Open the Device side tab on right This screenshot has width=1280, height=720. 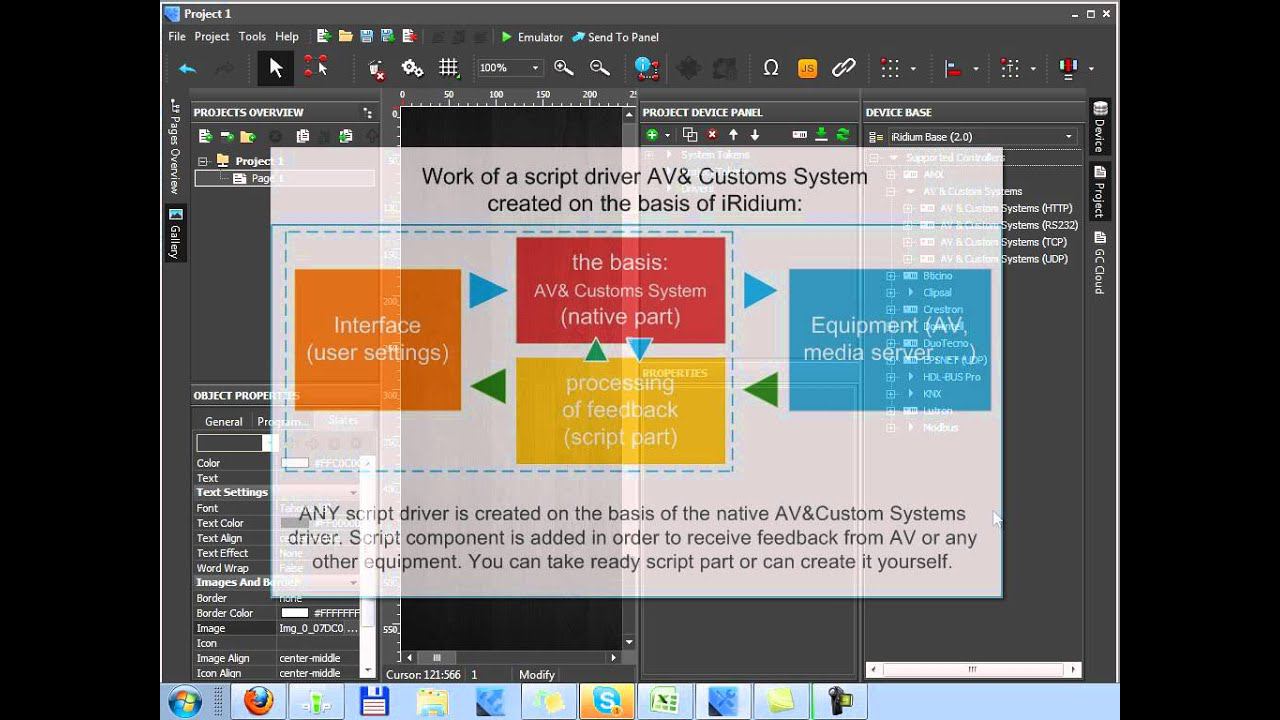click(x=1099, y=127)
